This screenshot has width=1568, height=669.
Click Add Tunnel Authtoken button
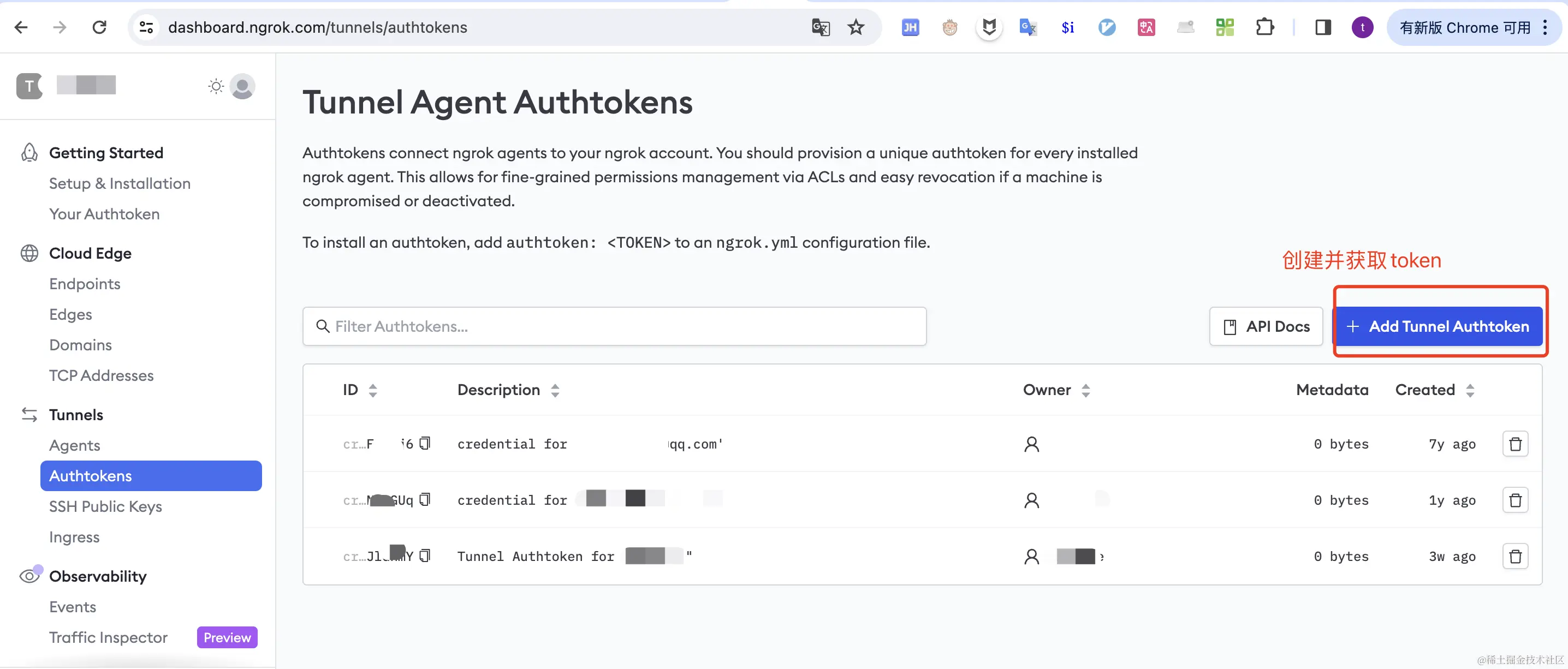[x=1437, y=327]
